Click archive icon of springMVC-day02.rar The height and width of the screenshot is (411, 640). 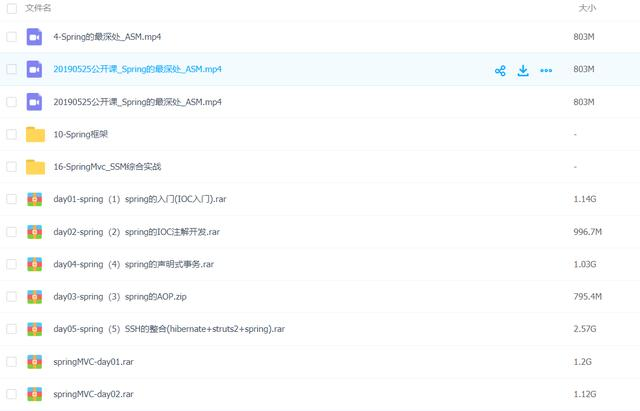click(35, 394)
